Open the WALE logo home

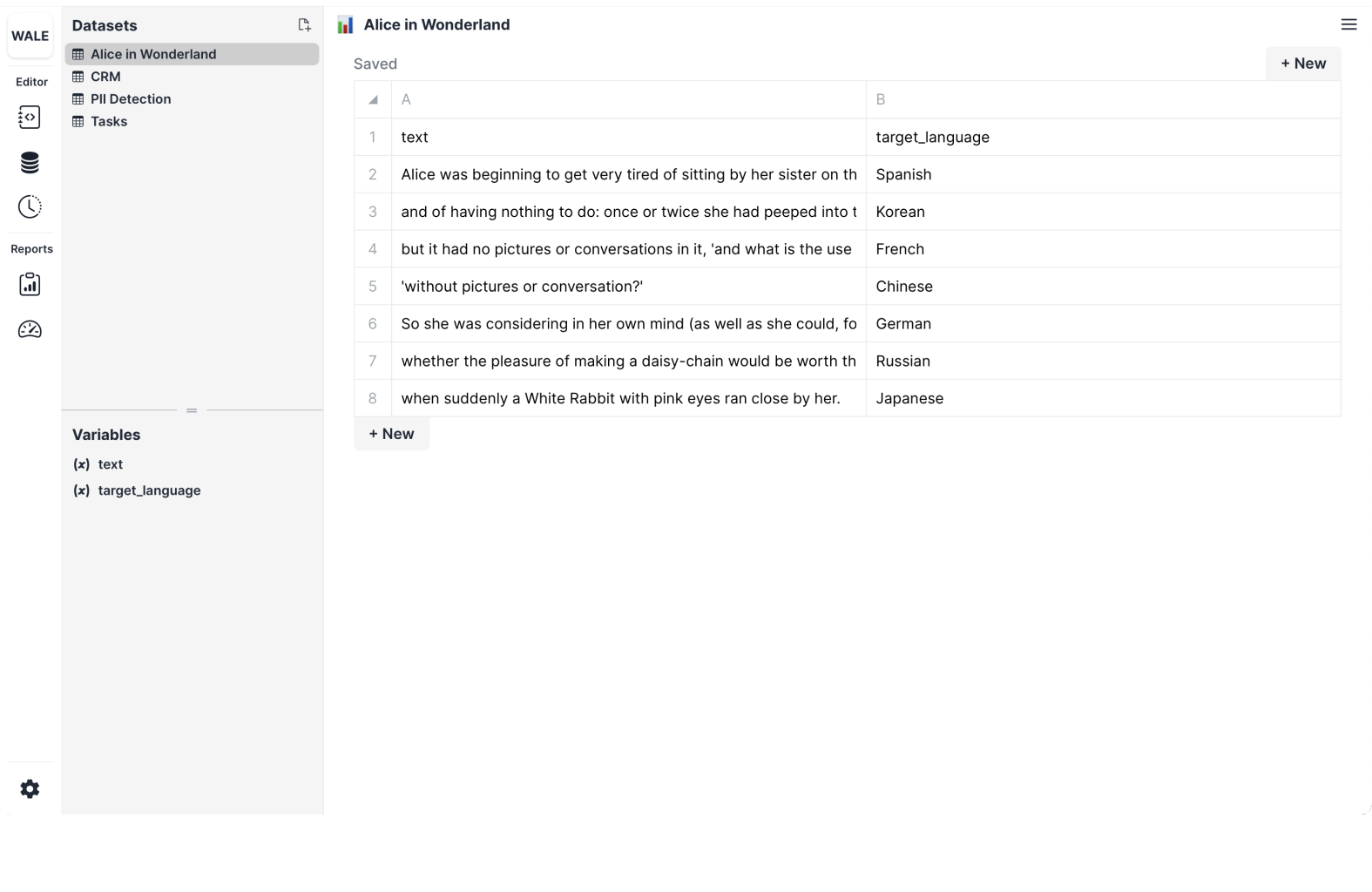[30, 36]
